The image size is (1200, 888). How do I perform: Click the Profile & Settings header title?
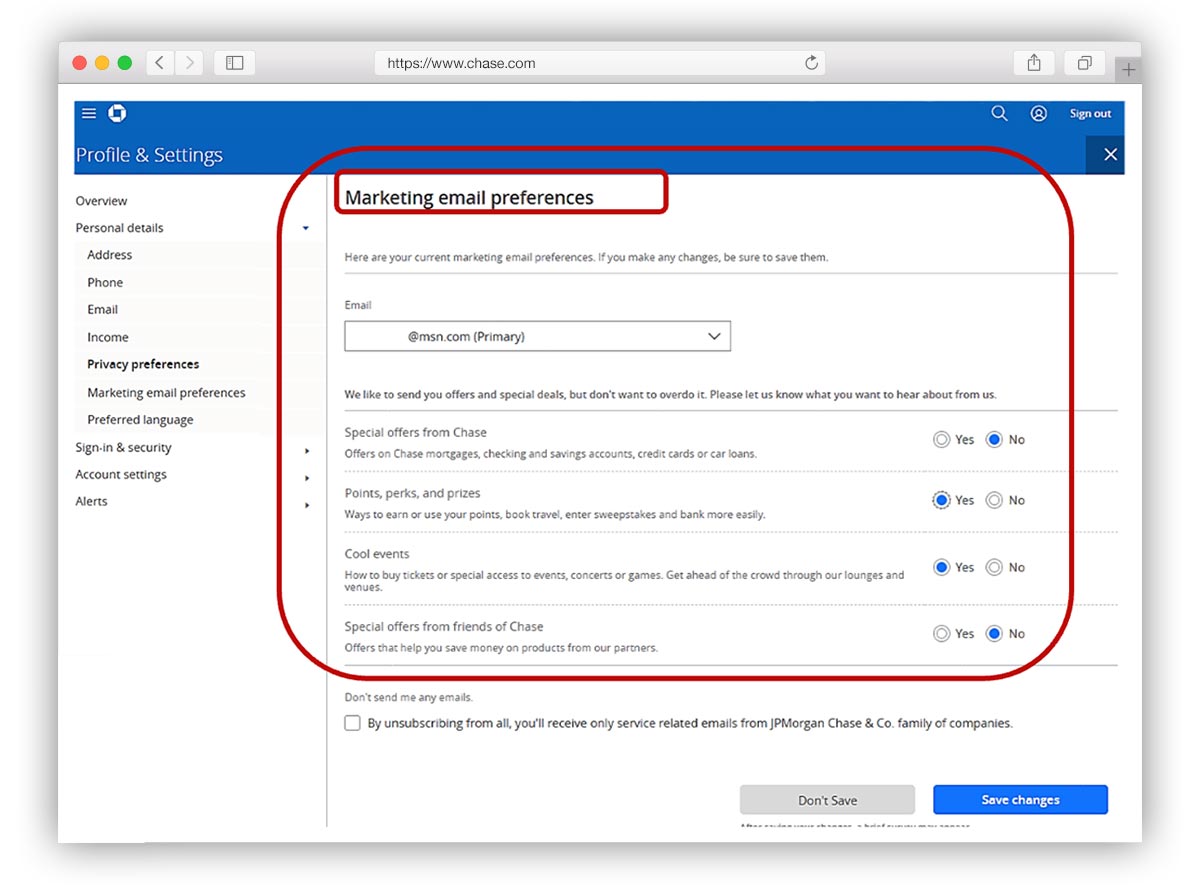(149, 155)
